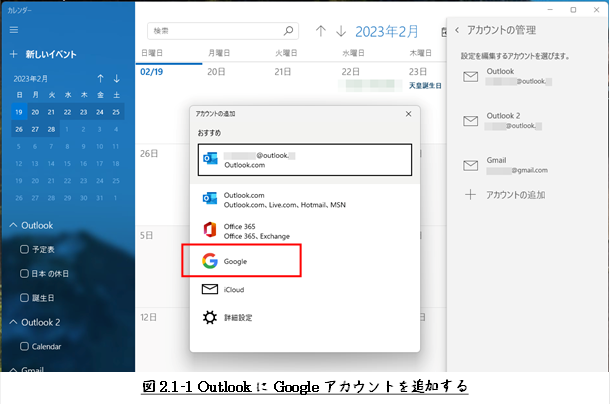This screenshot has height=405, width=610.
Task: Minimize the Calendar window
Action: click(x=550, y=10)
